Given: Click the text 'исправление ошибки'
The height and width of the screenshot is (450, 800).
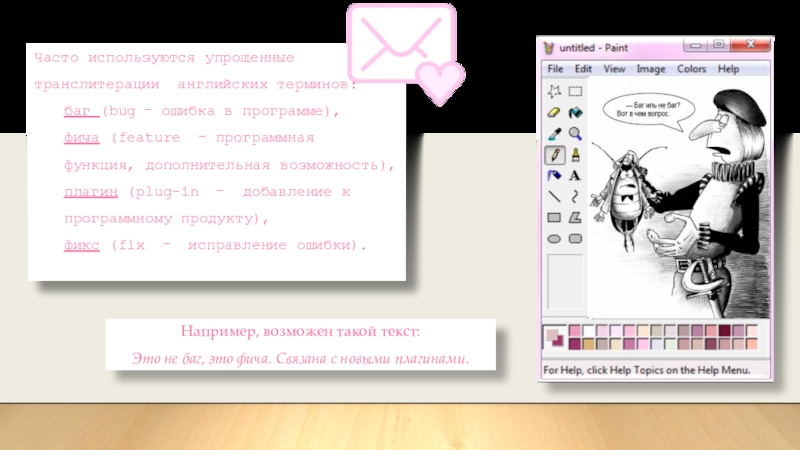Looking at the screenshot, I should (x=269, y=245).
